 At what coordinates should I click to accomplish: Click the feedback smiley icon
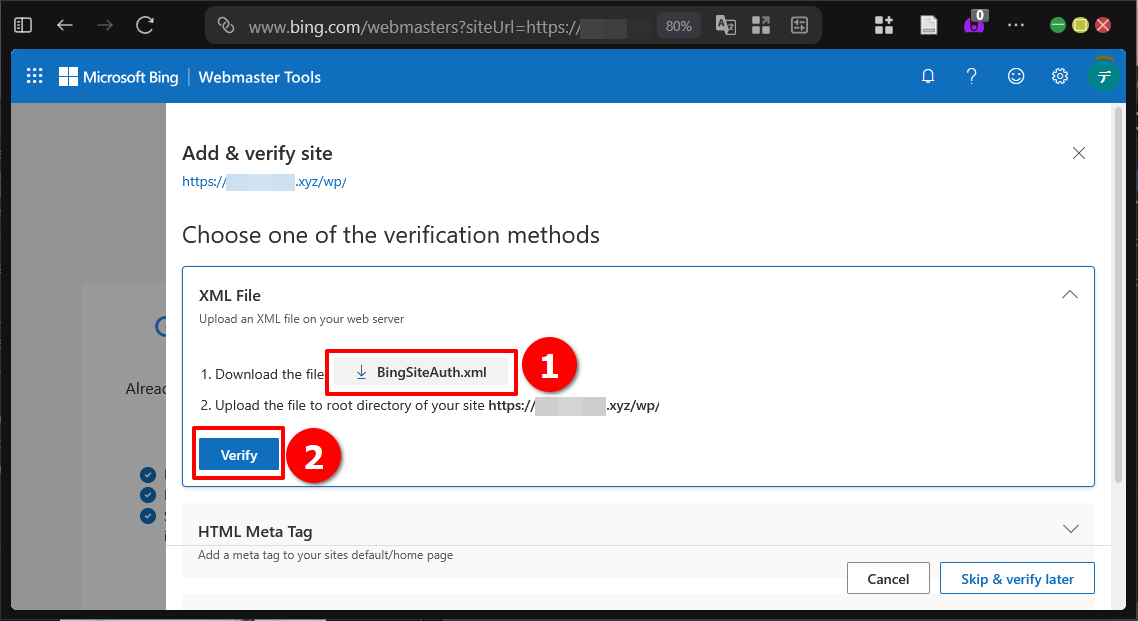tap(1016, 76)
